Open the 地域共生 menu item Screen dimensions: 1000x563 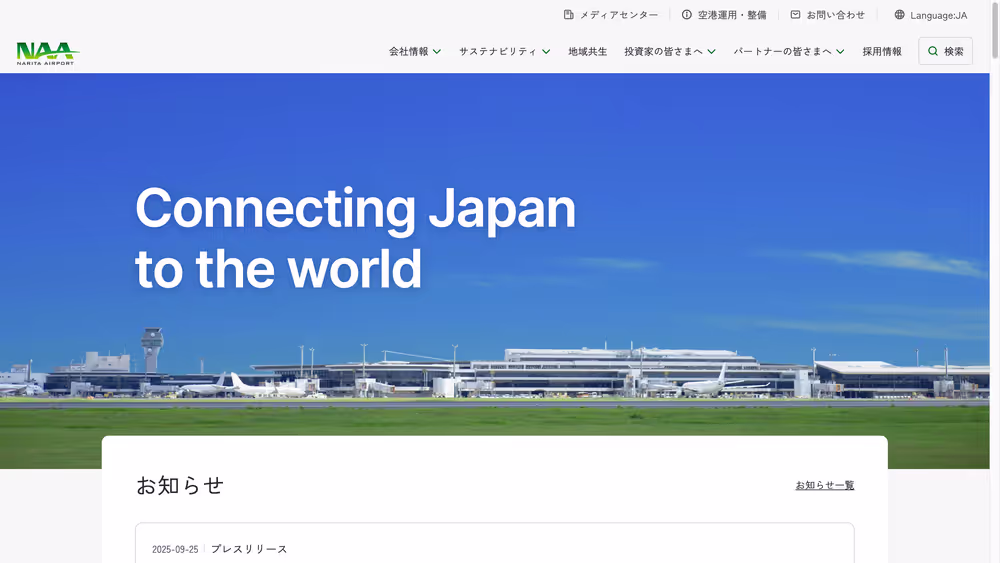pos(587,52)
